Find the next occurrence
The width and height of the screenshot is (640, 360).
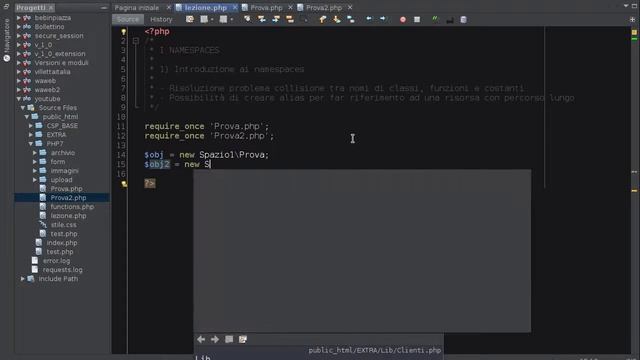point(276,19)
